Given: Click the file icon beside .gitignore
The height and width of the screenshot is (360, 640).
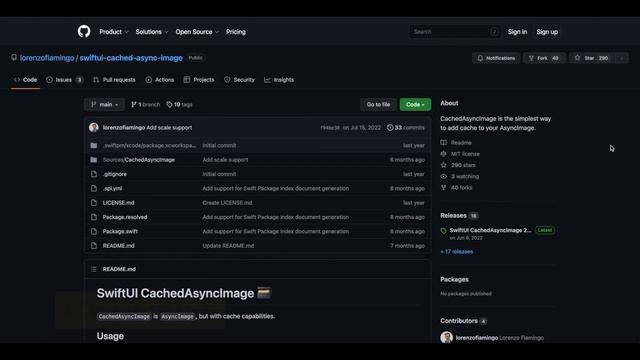Looking at the screenshot, I should (x=94, y=174).
